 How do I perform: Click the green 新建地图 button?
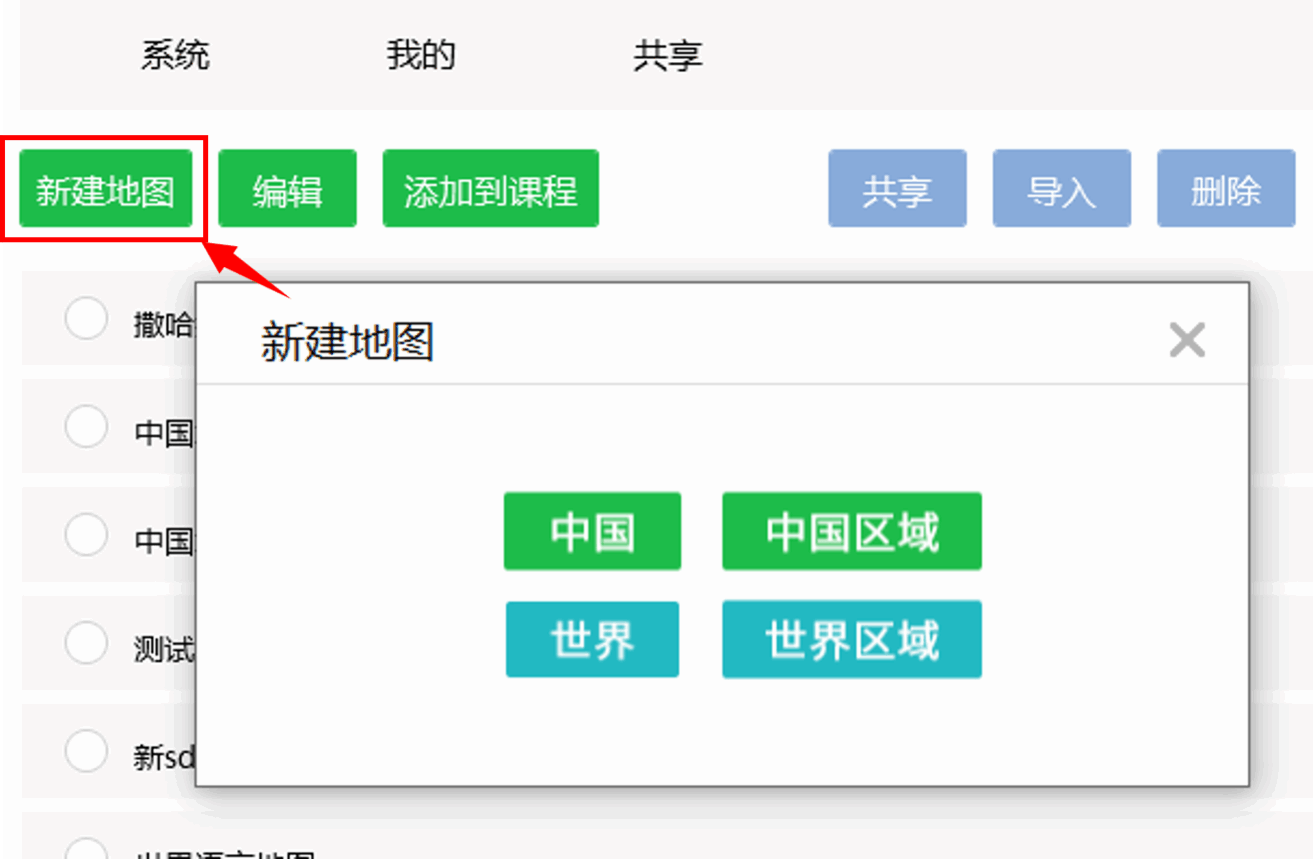(x=106, y=190)
